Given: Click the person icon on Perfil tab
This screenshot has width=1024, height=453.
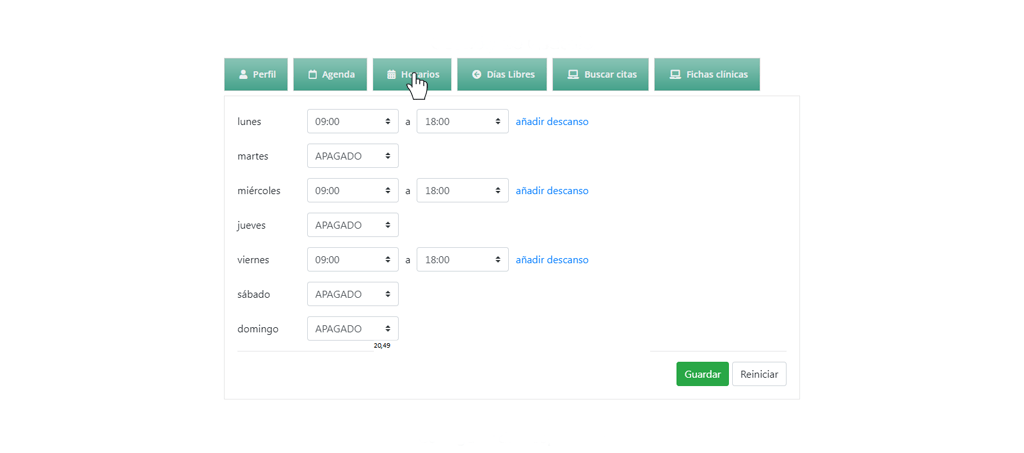Looking at the screenshot, I should pos(243,75).
